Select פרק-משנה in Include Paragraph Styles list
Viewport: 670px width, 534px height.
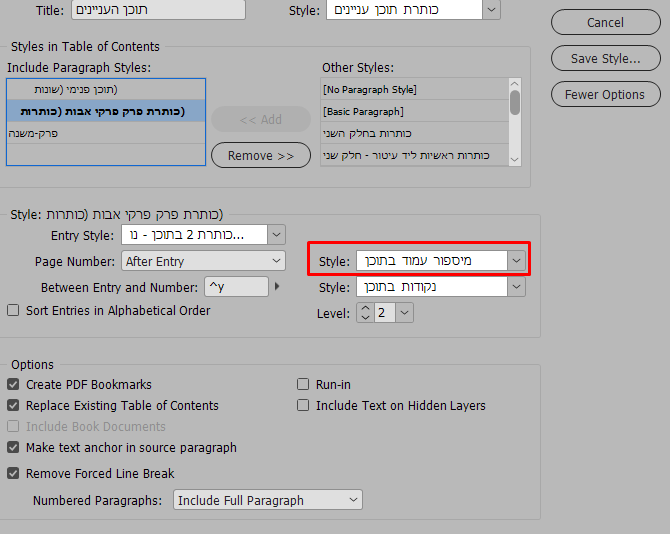[106, 133]
